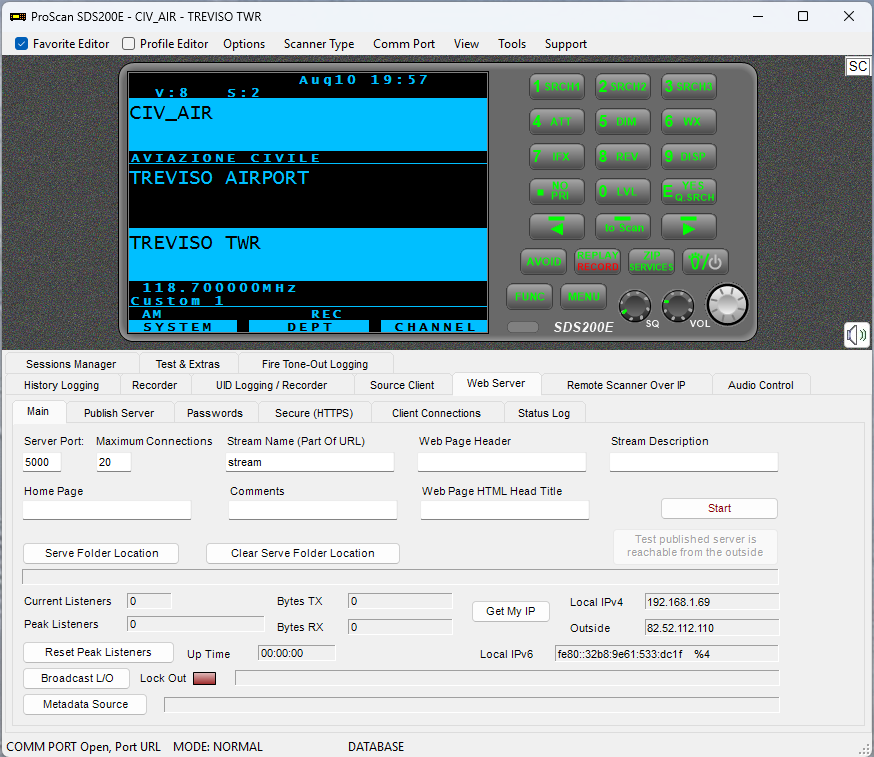Click the speaker audio icon

coord(856,335)
